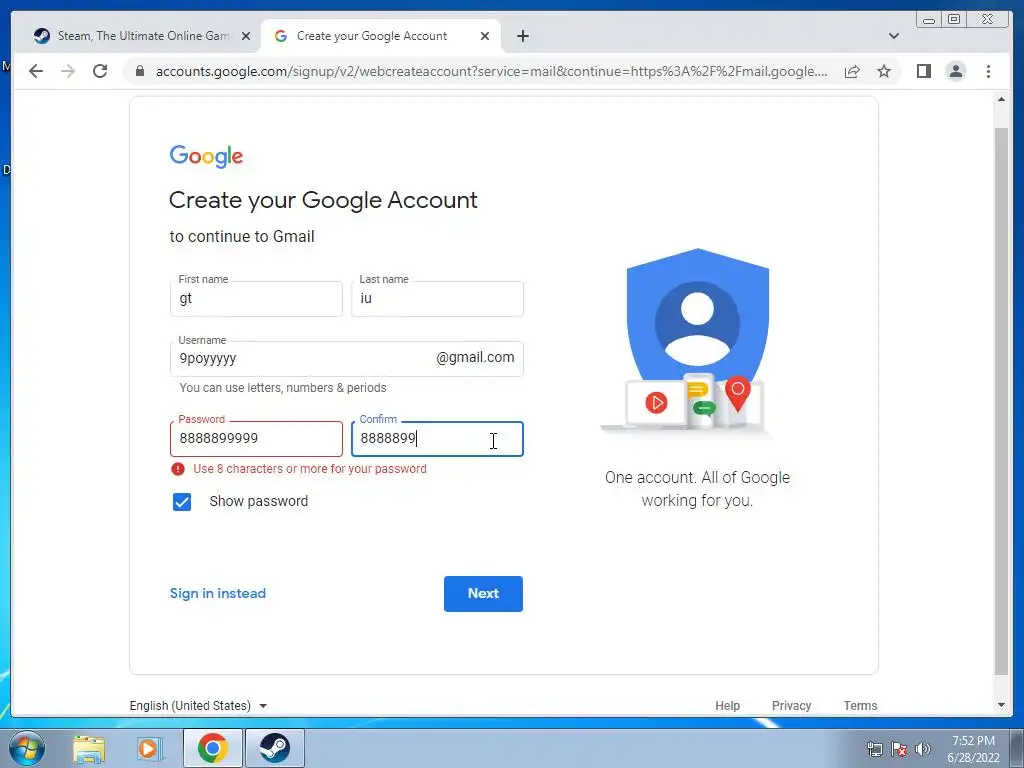Open the Windows Start menu

pyautogui.click(x=27, y=748)
